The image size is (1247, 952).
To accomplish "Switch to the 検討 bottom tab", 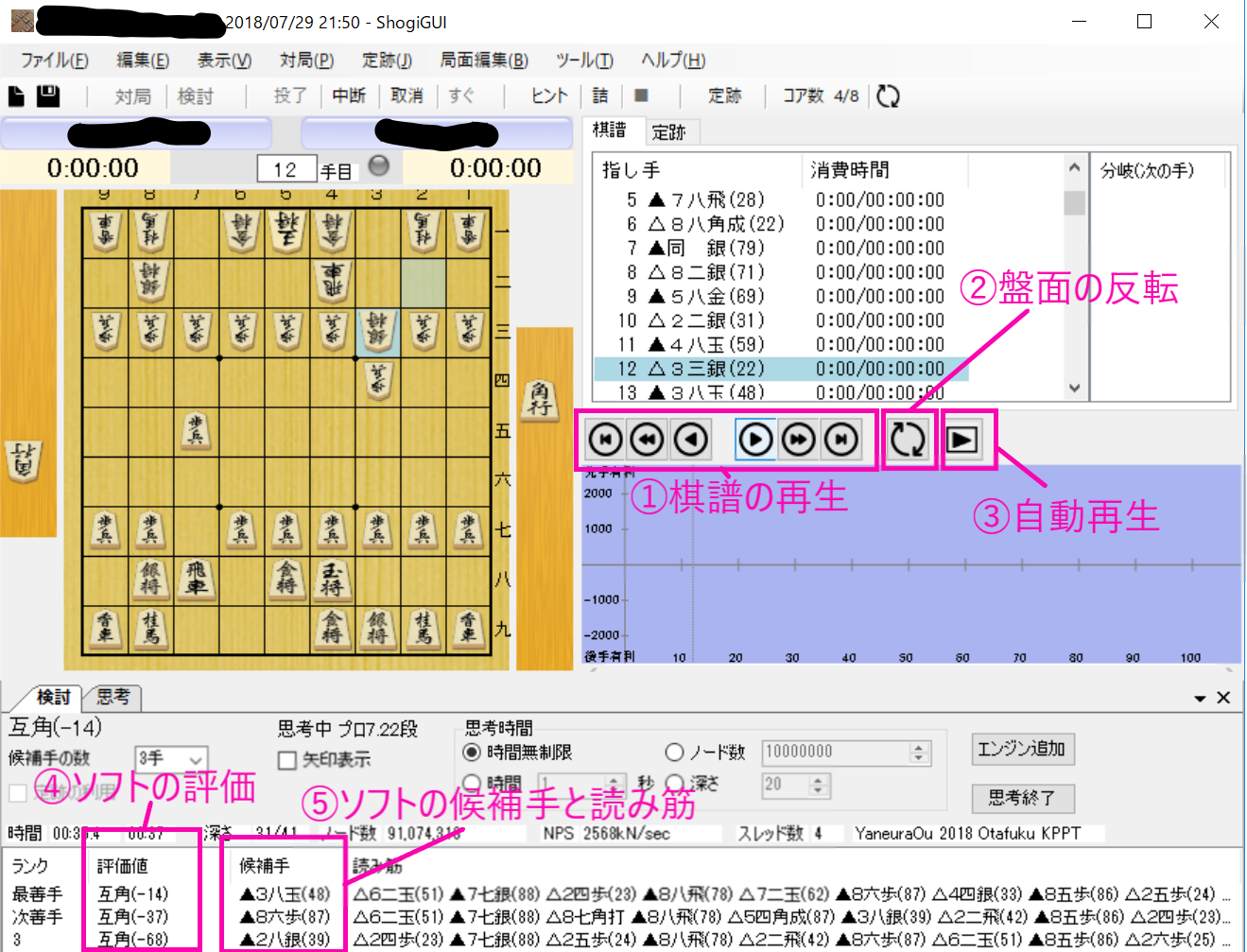I will click(53, 698).
